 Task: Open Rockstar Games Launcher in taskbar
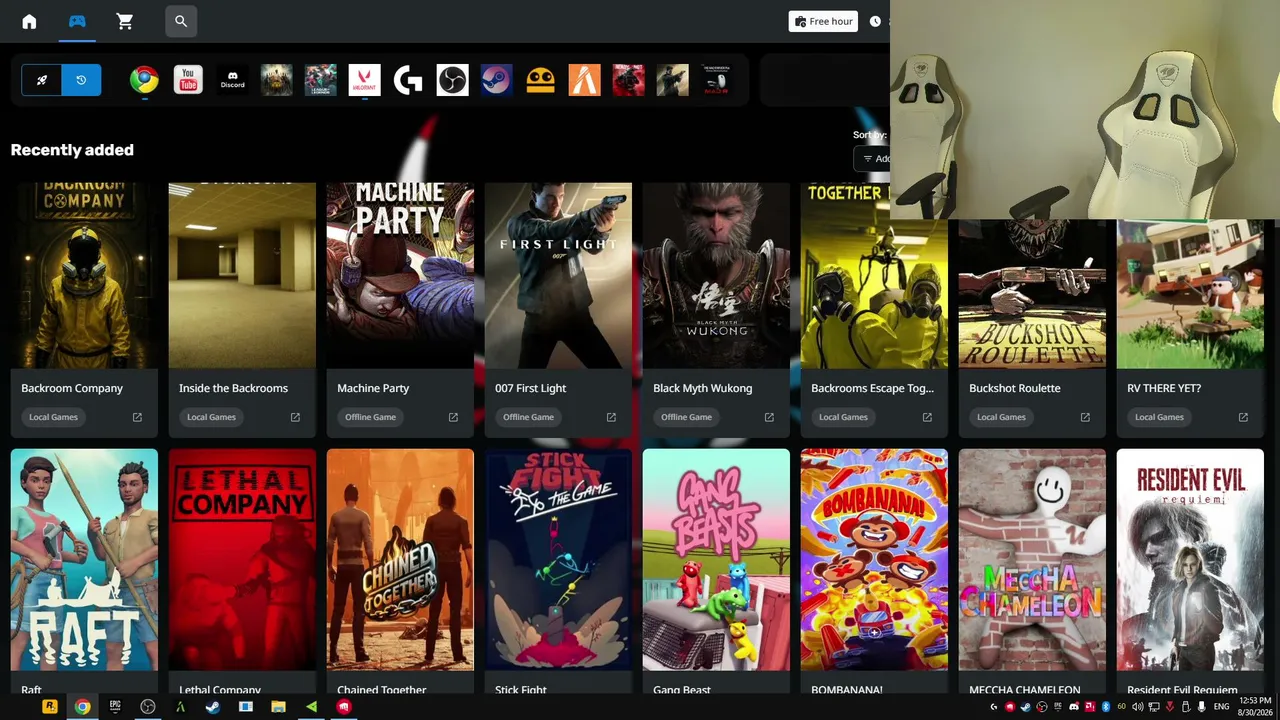click(49, 707)
